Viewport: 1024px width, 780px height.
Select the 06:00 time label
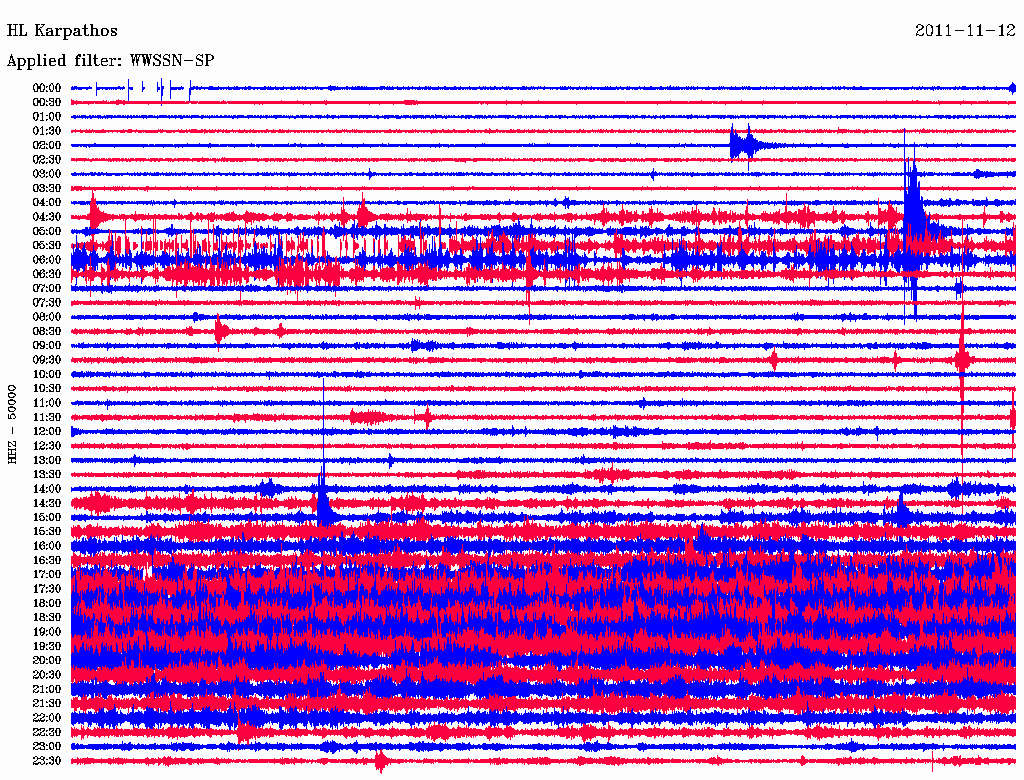coord(47,260)
